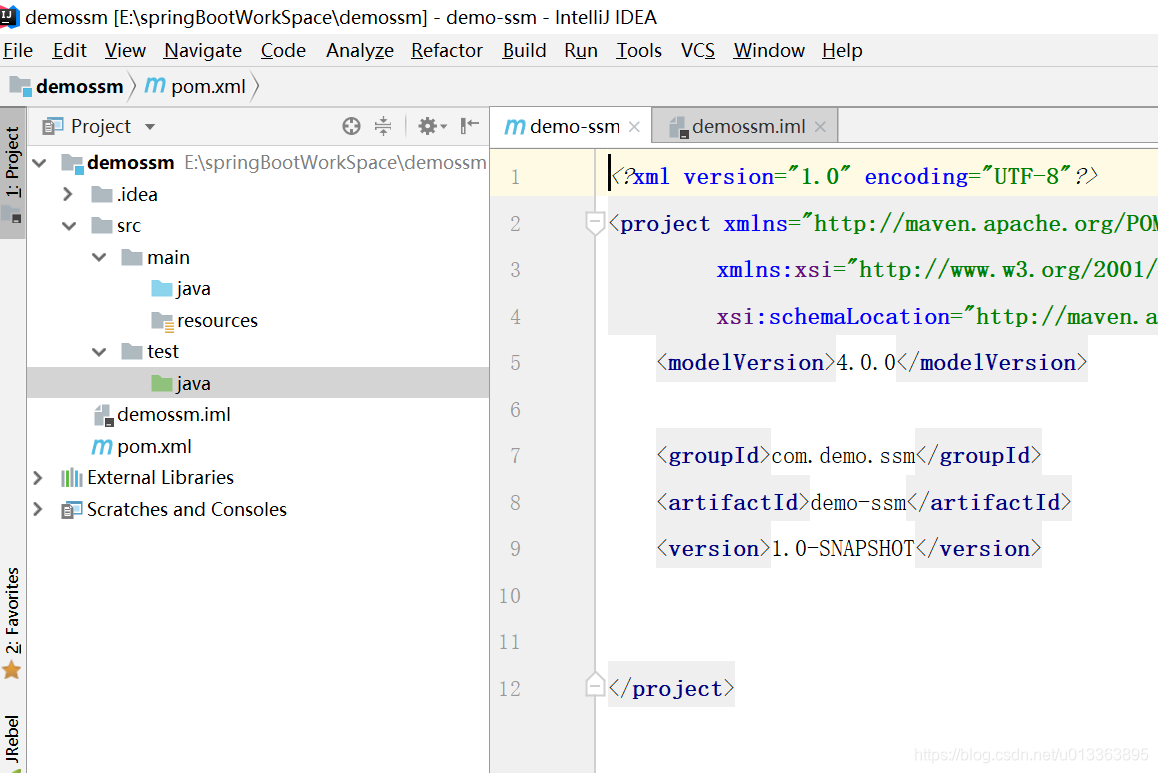
Task: Click line number 5 in the gutter
Action: coord(515,363)
